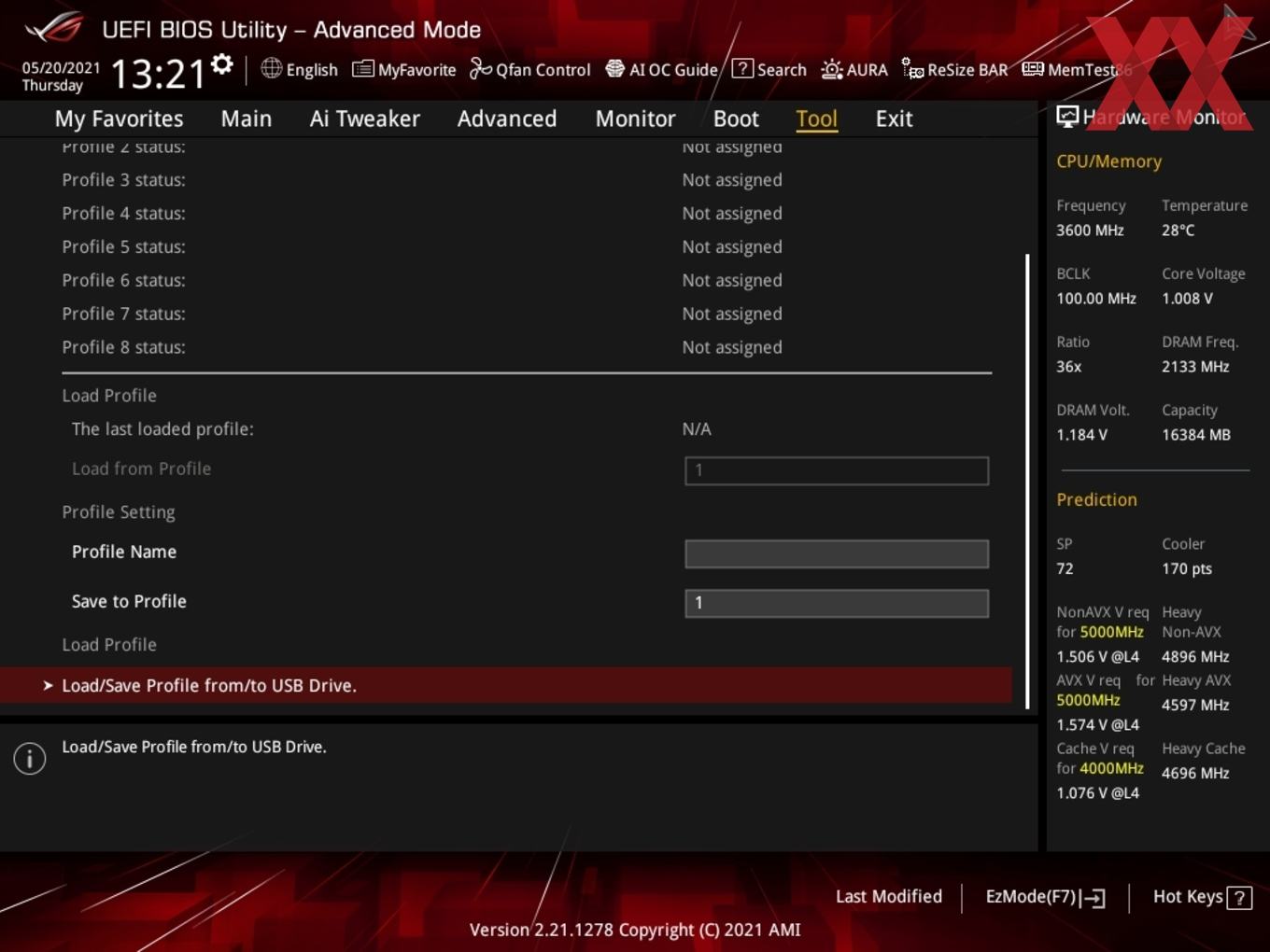Open the AURA lighting icon

(x=831, y=69)
